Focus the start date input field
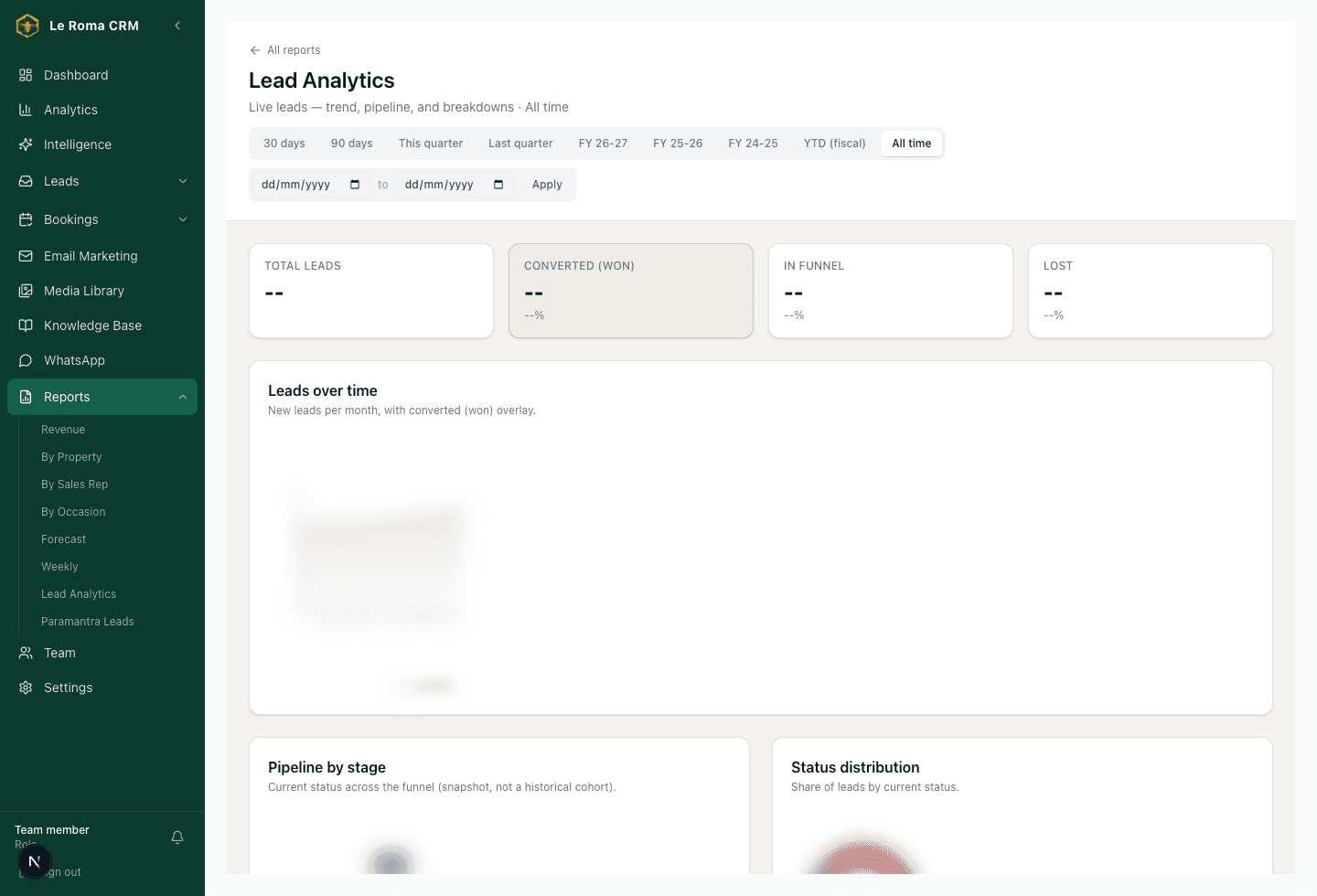1317x896 pixels. [311, 185]
